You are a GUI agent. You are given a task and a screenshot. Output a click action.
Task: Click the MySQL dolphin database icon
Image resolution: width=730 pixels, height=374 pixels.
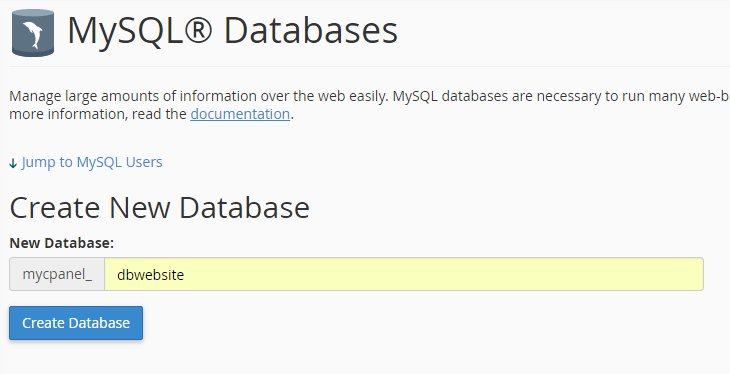(33, 33)
